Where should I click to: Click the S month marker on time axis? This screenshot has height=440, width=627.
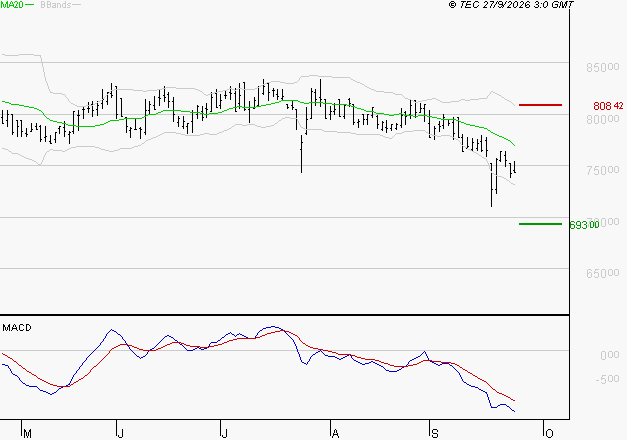click(x=435, y=434)
